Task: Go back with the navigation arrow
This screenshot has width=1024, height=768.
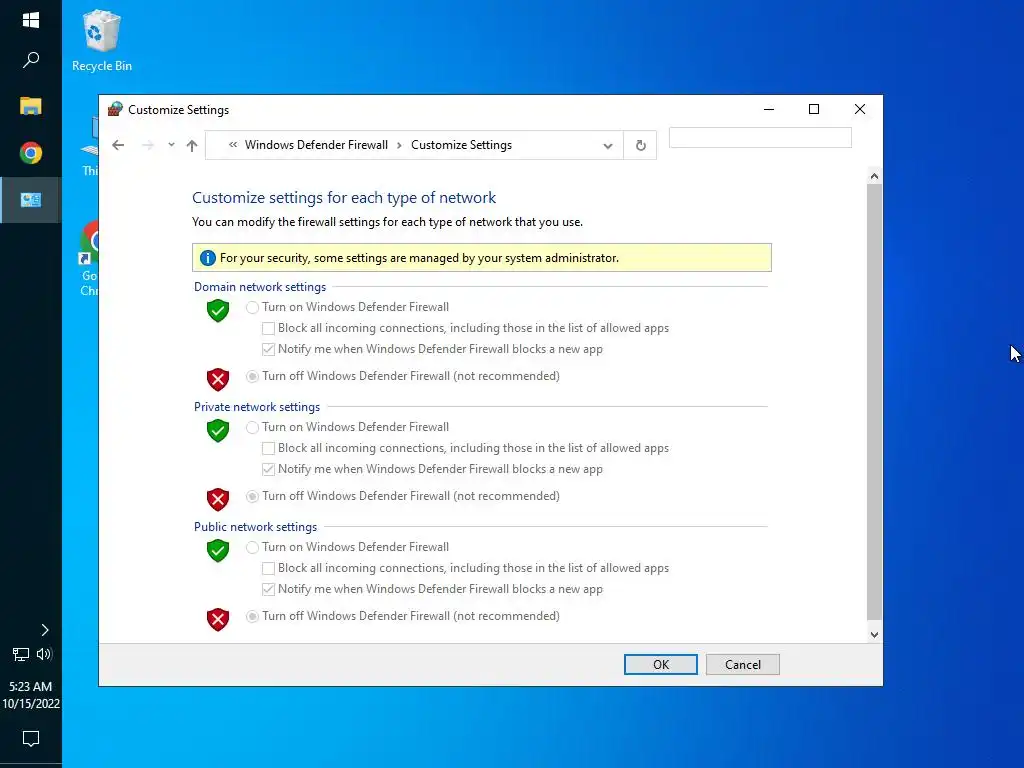Action: pos(118,145)
